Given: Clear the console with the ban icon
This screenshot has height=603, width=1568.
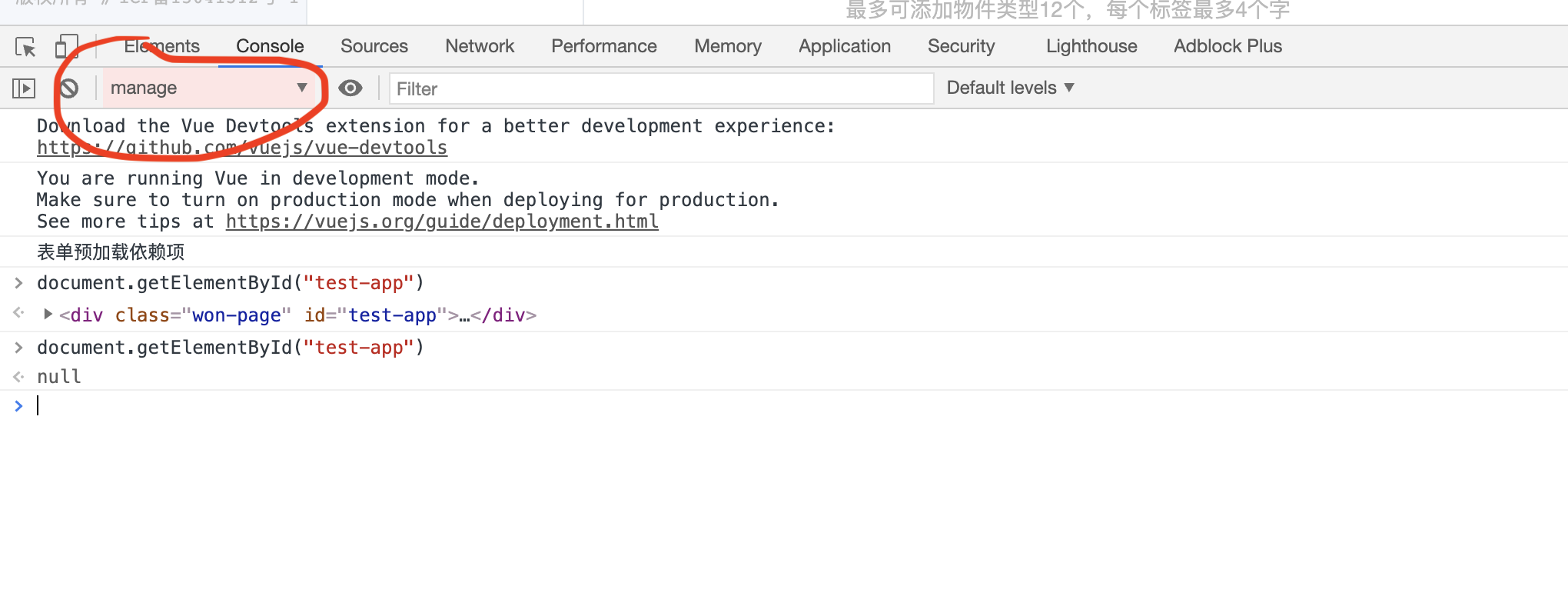Looking at the screenshot, I should [69, 88].
